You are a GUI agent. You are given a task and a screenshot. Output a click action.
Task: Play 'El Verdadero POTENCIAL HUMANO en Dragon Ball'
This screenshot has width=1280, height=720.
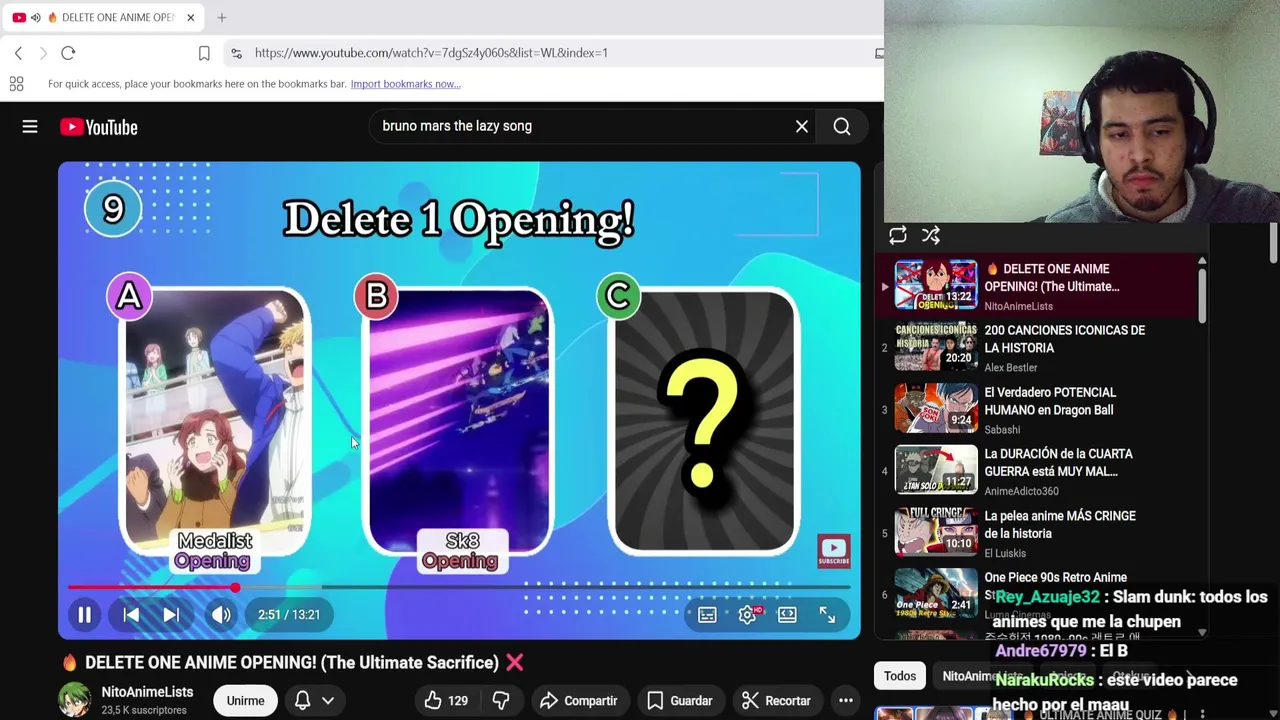point(1037,410)
